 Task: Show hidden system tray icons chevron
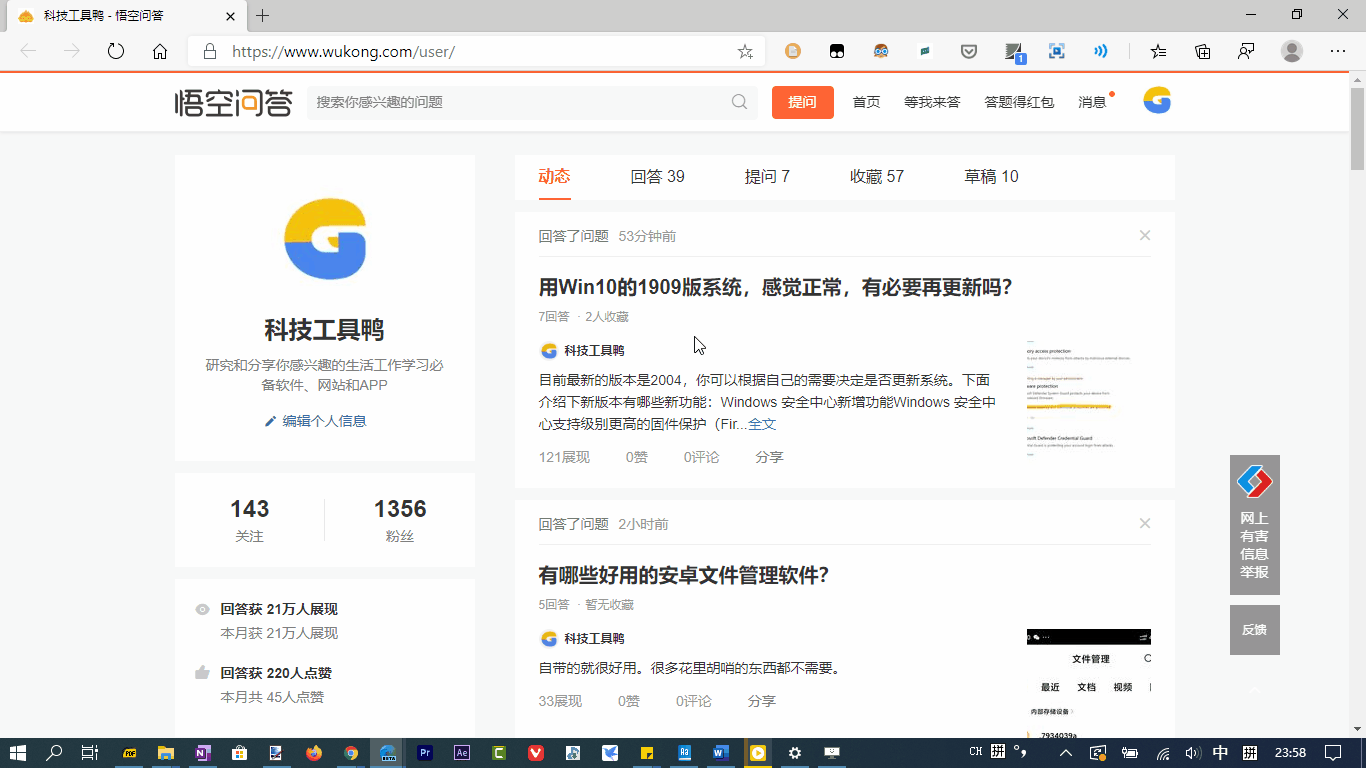[x=1066, y=753]
